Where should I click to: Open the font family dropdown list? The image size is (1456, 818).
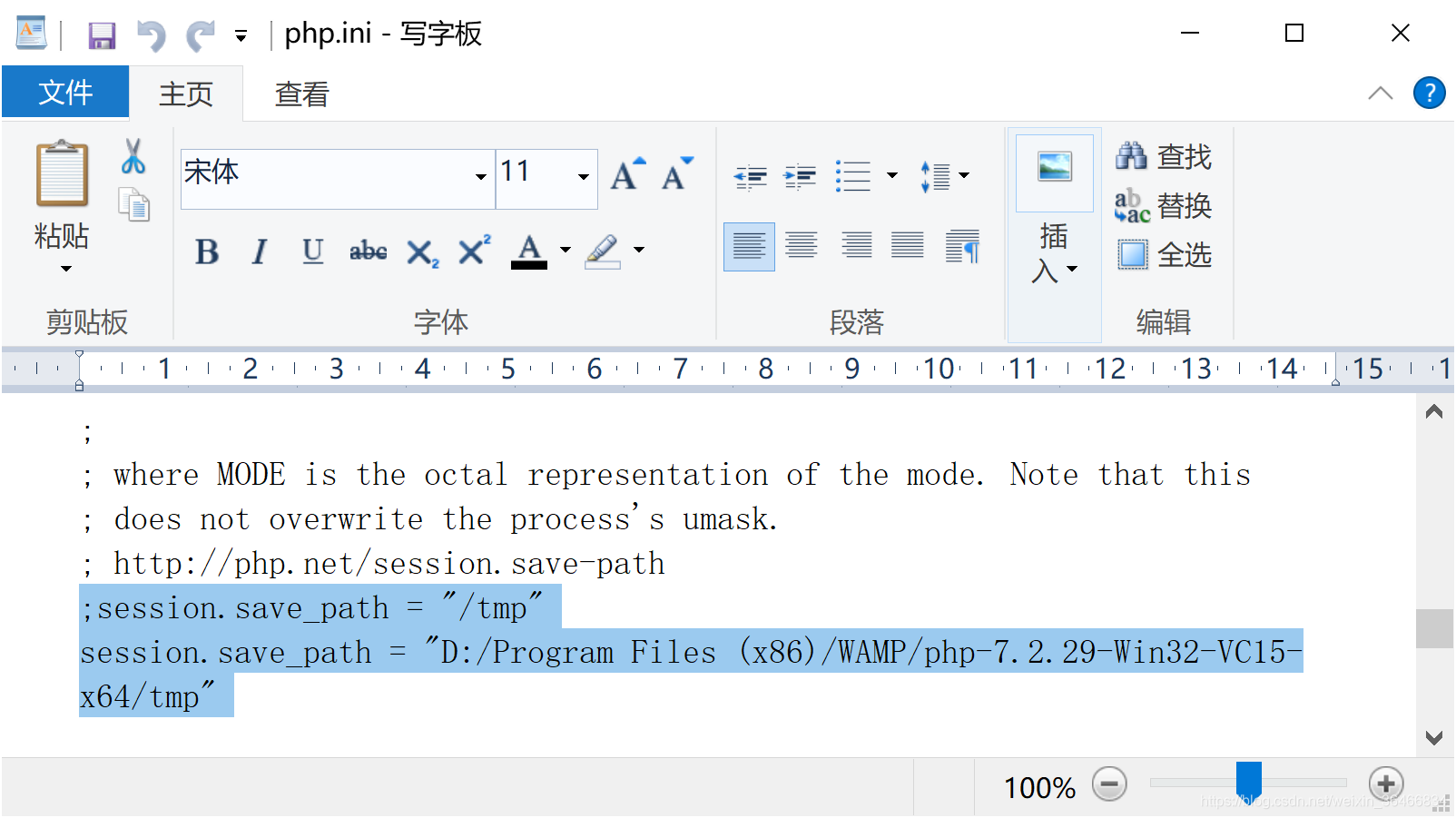[481, 178]
